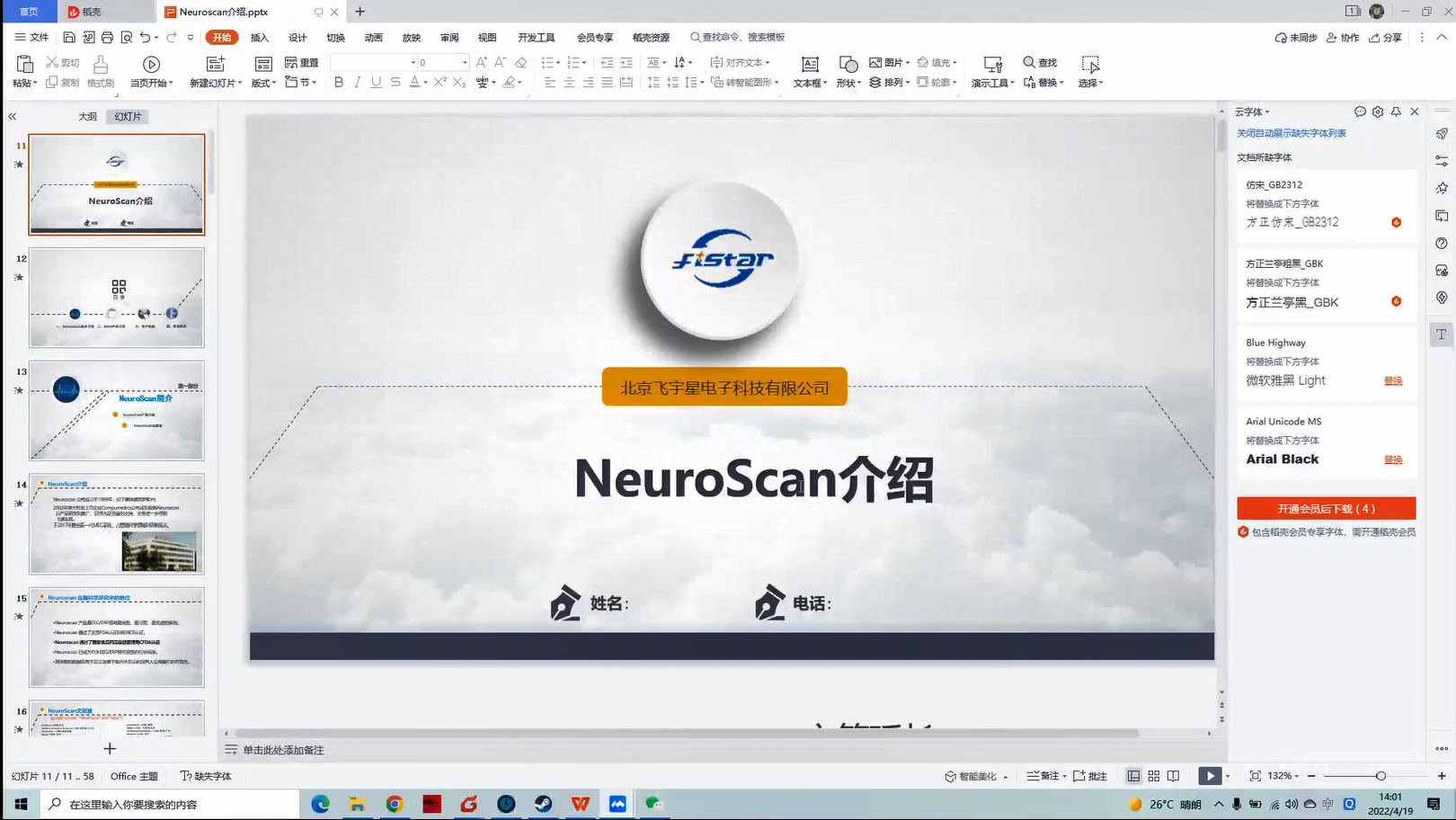Viewport: 1456px width, 820px height.
Task: Switch to slide sorter view in status bar
Action: pos(1154,776)
